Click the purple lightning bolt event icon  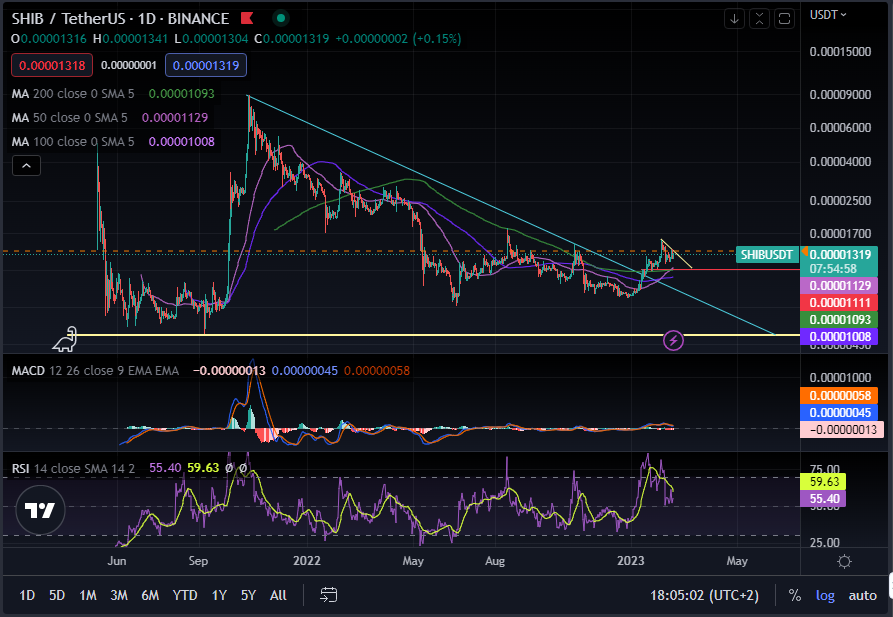click(673, 341)
